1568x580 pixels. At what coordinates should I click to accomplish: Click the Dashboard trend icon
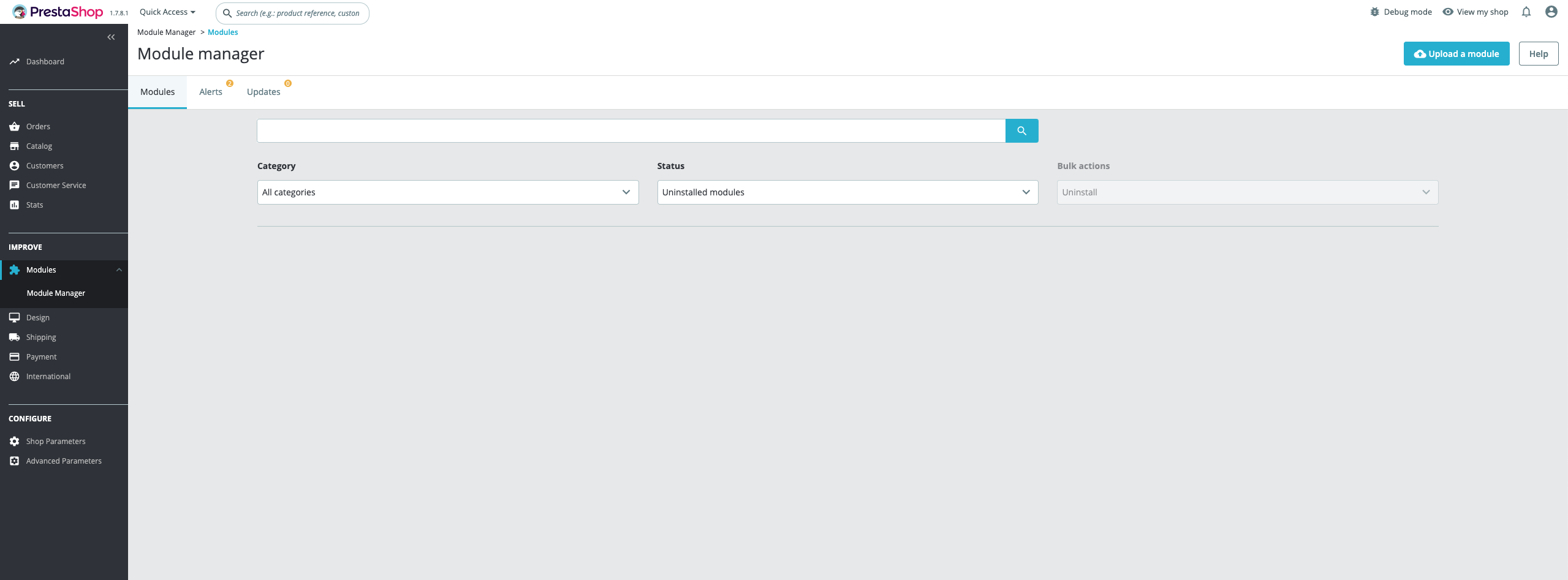click(15, 61)
